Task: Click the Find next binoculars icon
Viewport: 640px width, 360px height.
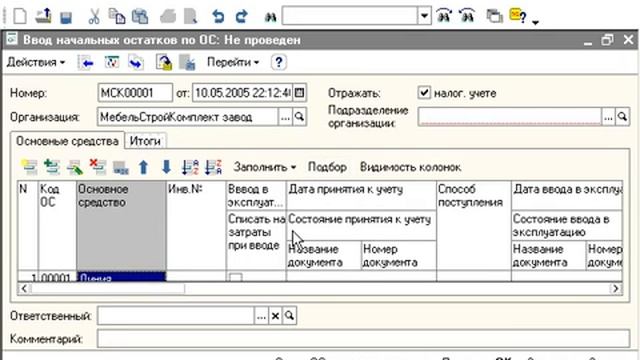Action: (444, 16)
